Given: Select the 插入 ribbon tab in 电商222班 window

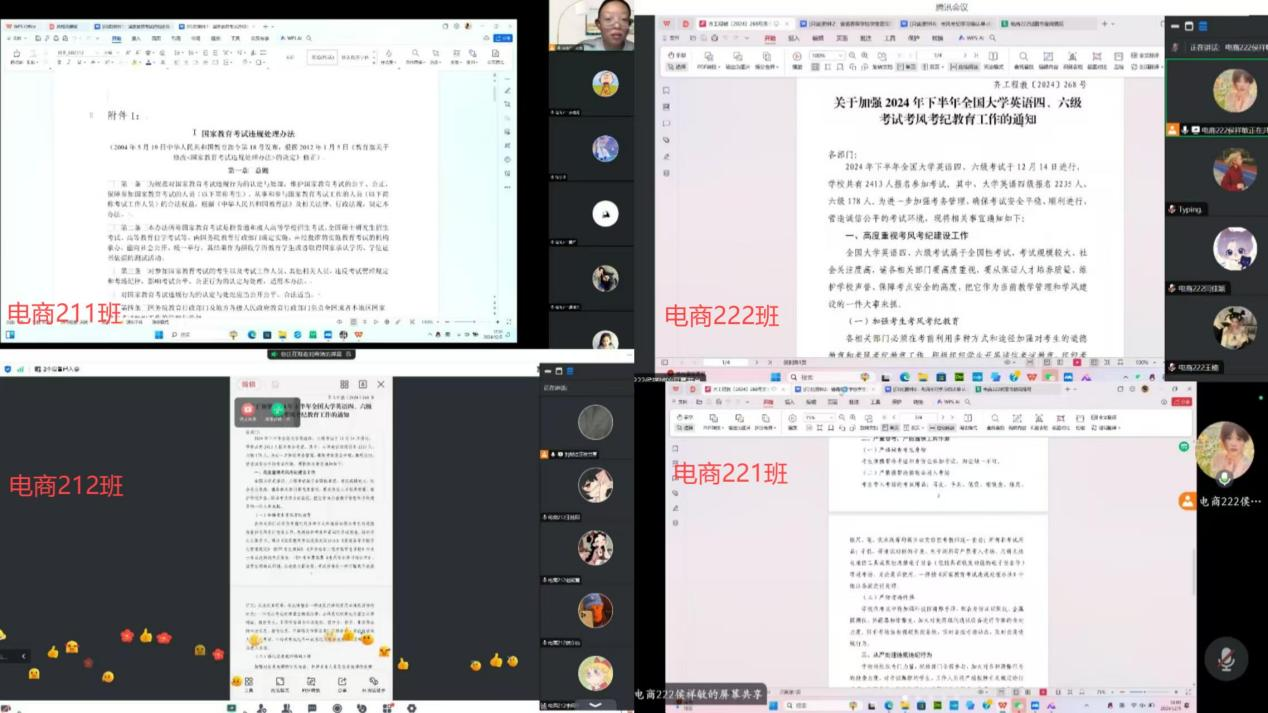Looking at the screenshot, I should pyautogui.click(x=793, y=38).
